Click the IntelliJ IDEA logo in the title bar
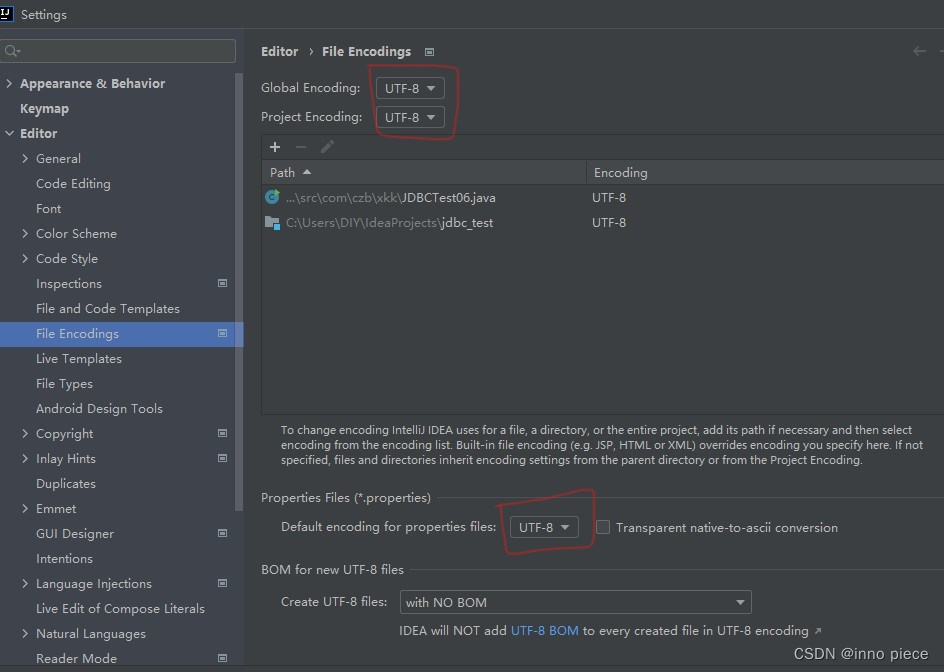Image resolution: width=944 pixels, height=672 pixels. (5, 13)
